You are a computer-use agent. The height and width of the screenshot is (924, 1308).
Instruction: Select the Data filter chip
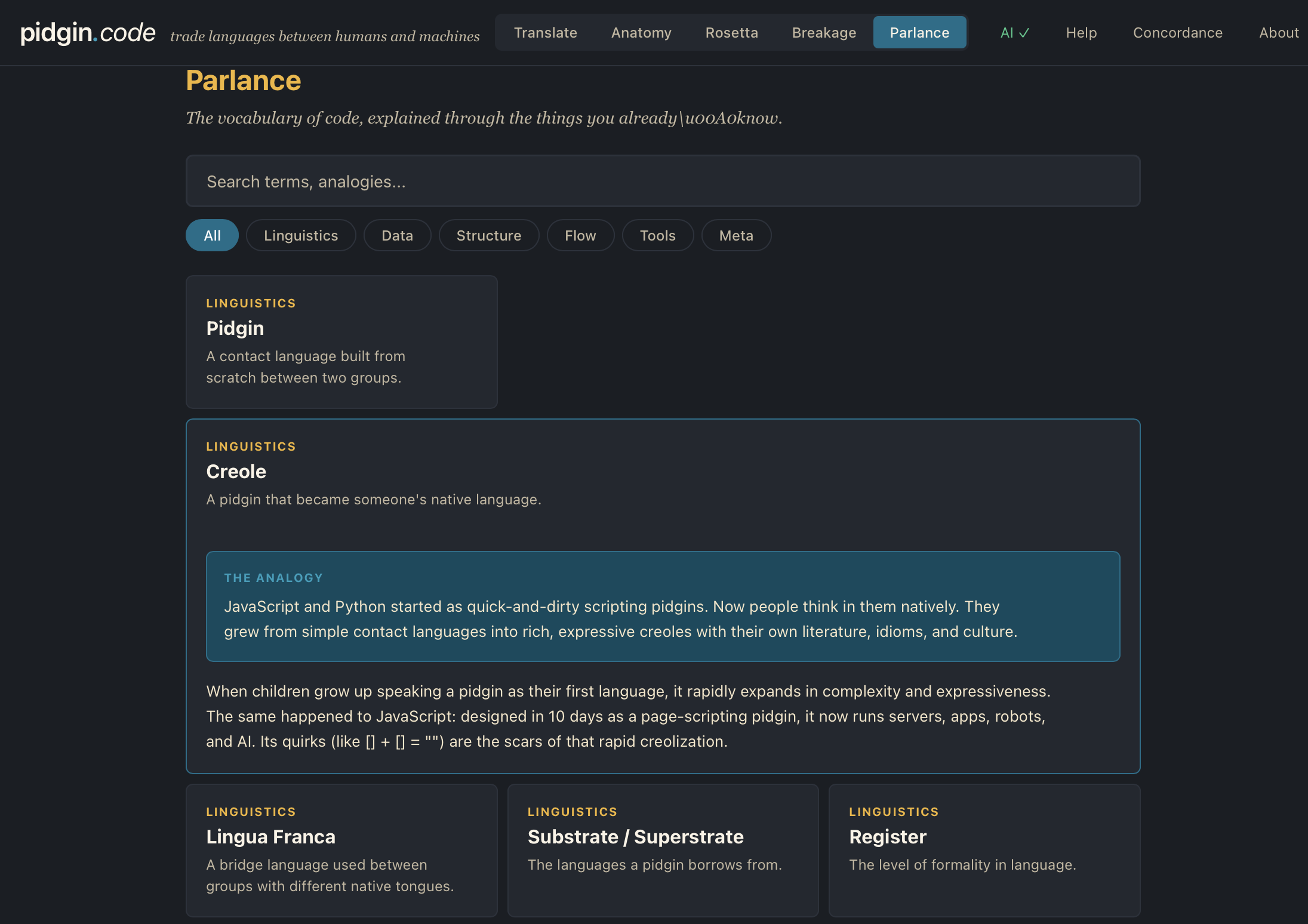click(397, 235)
